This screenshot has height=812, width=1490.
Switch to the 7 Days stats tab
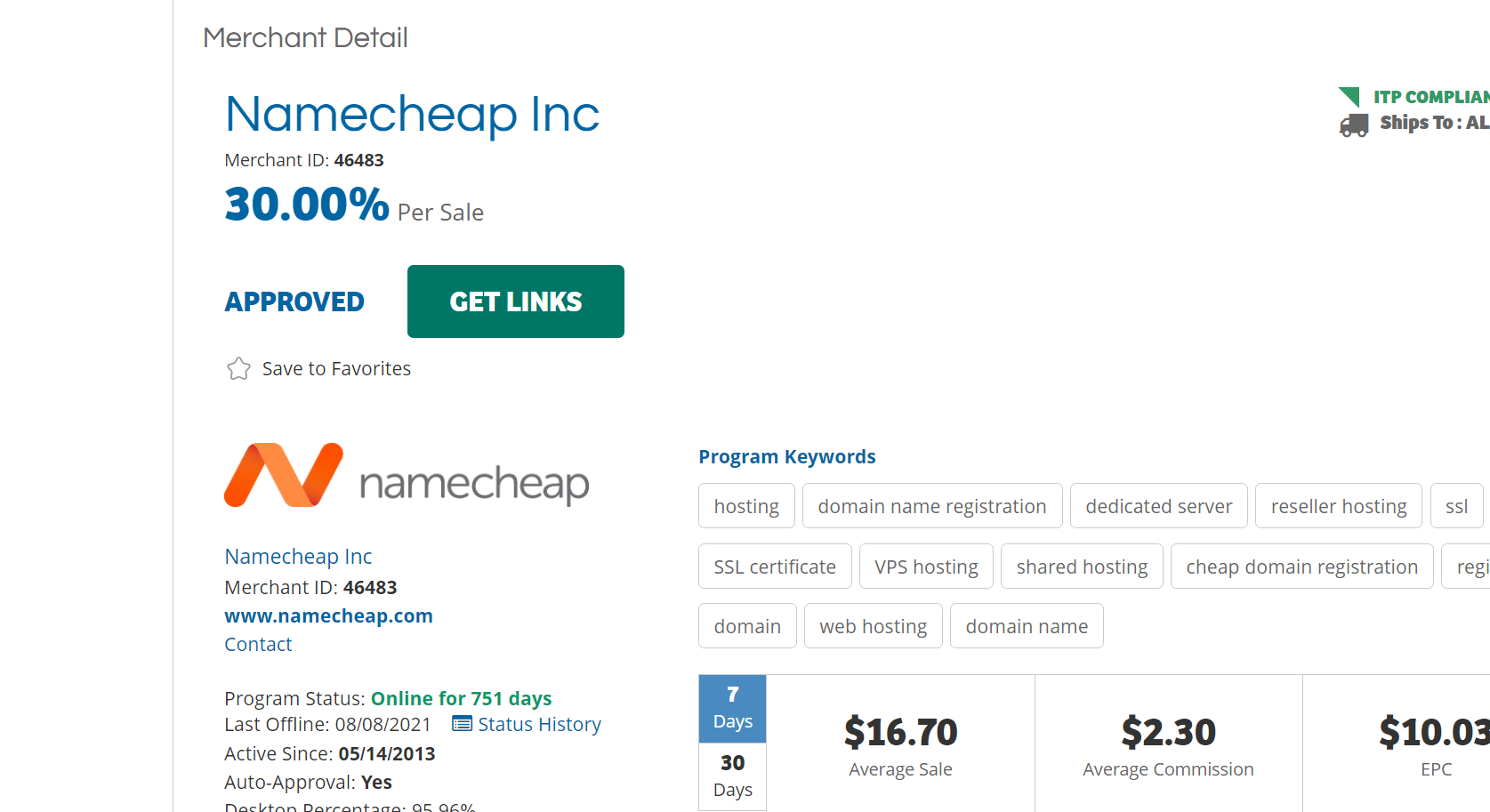tap(732, 708)
